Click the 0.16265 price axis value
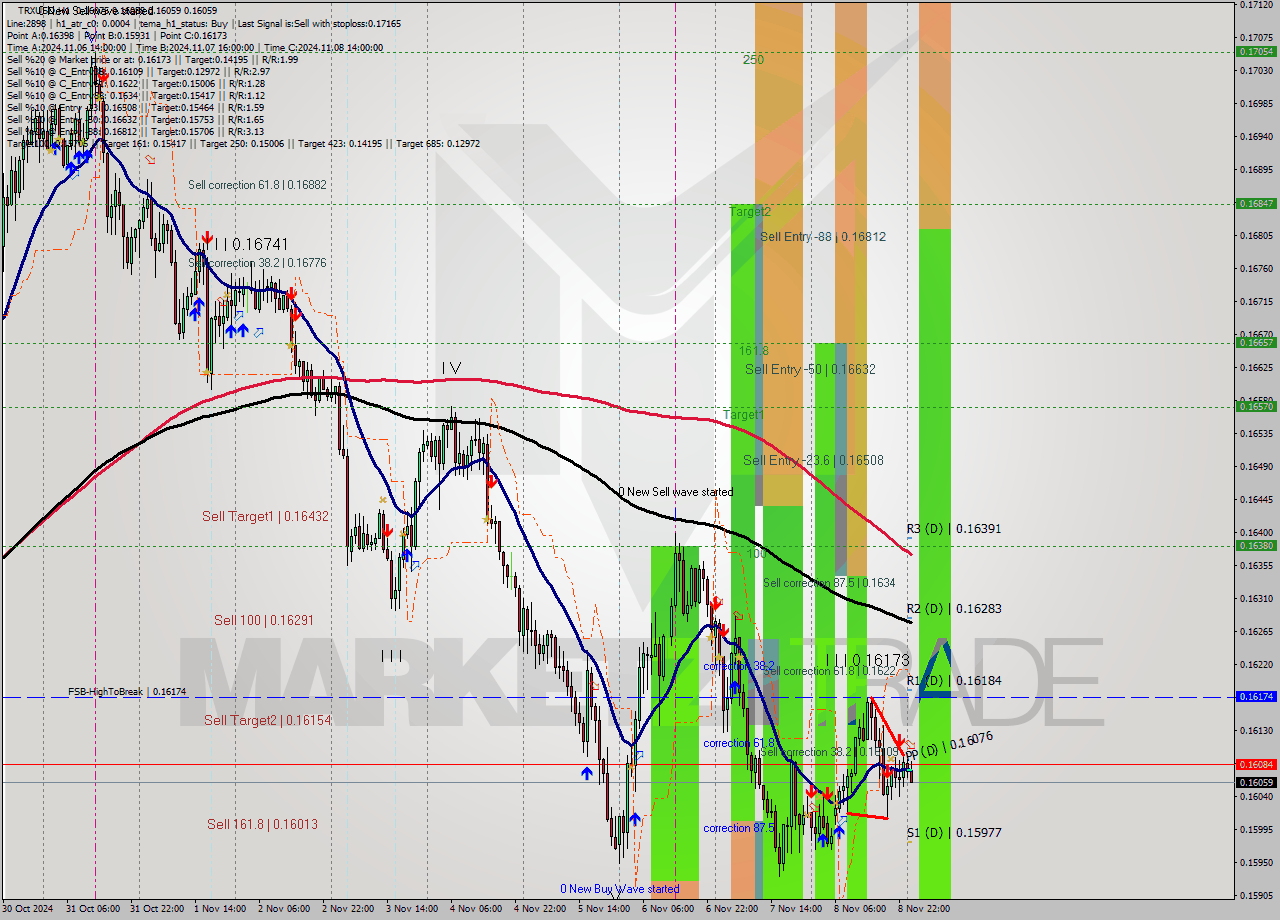This screenshot has width=1280, height=920. (1256, 631)
